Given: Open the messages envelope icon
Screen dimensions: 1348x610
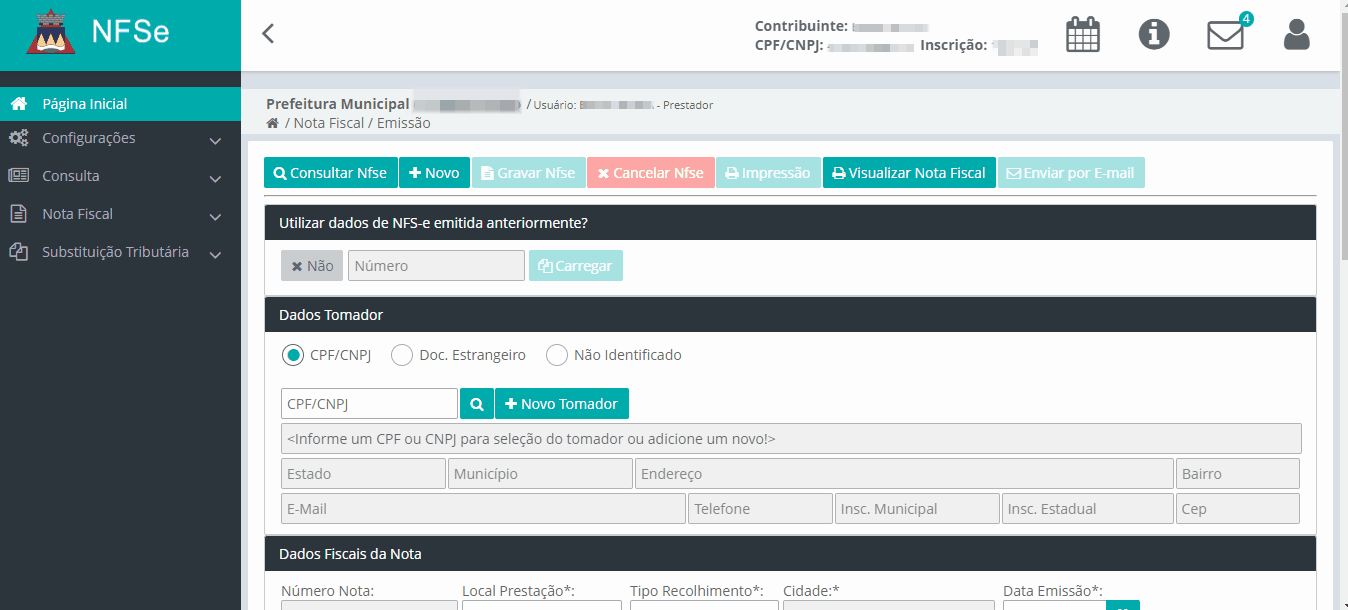Looking at the screenshot, I should (1225, 35).
